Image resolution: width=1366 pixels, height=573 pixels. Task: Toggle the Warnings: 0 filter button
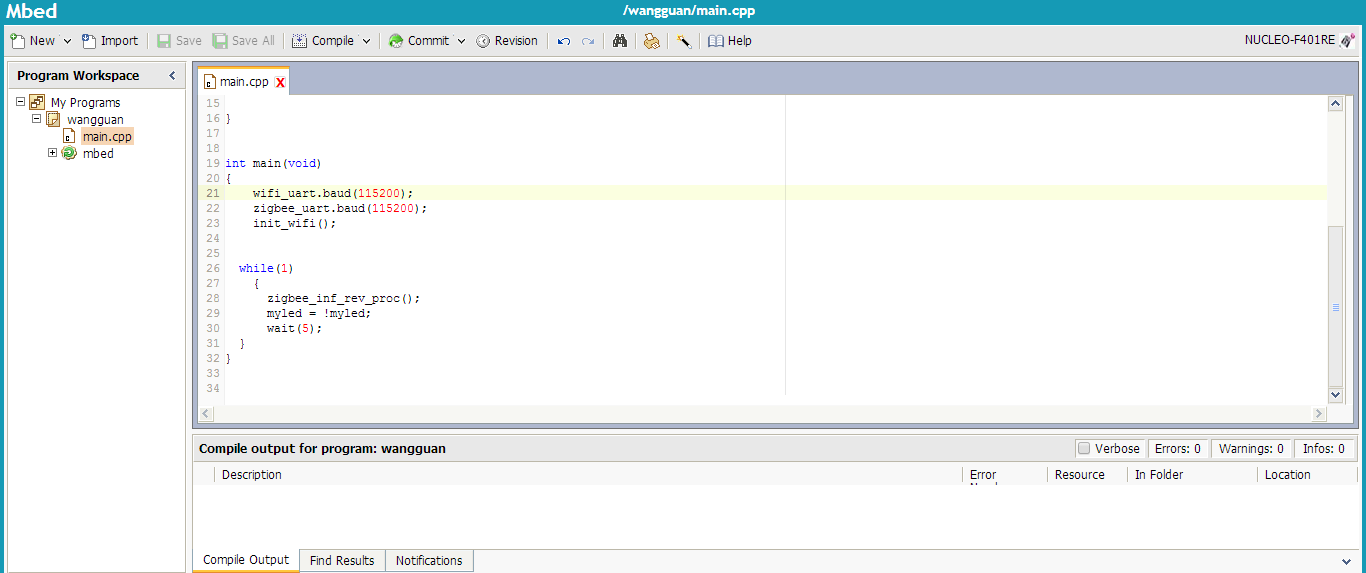pos(1250,449)
